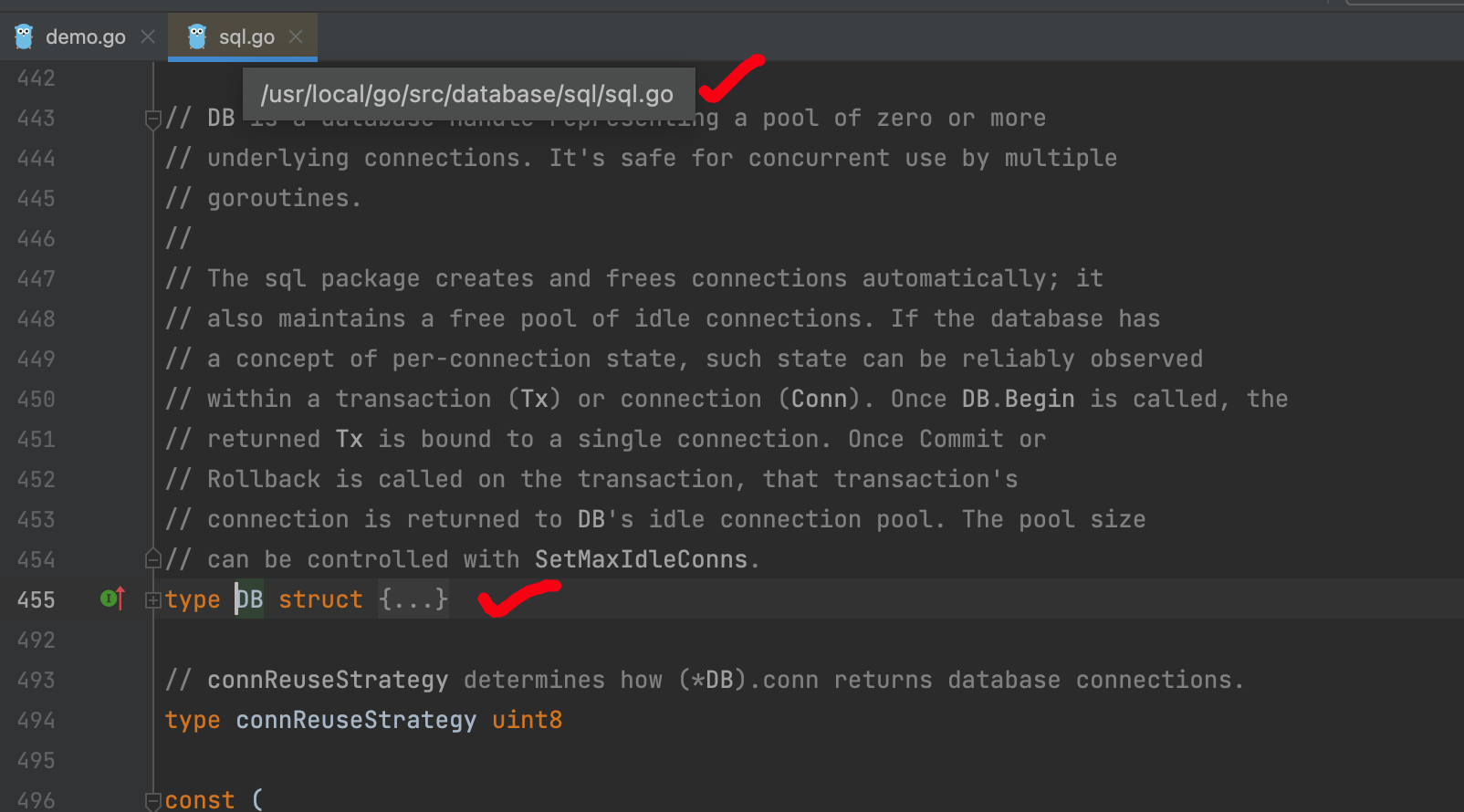1464x812 pixels.
Task: Click line number 455 in the gutter
Action: [37, 600]
